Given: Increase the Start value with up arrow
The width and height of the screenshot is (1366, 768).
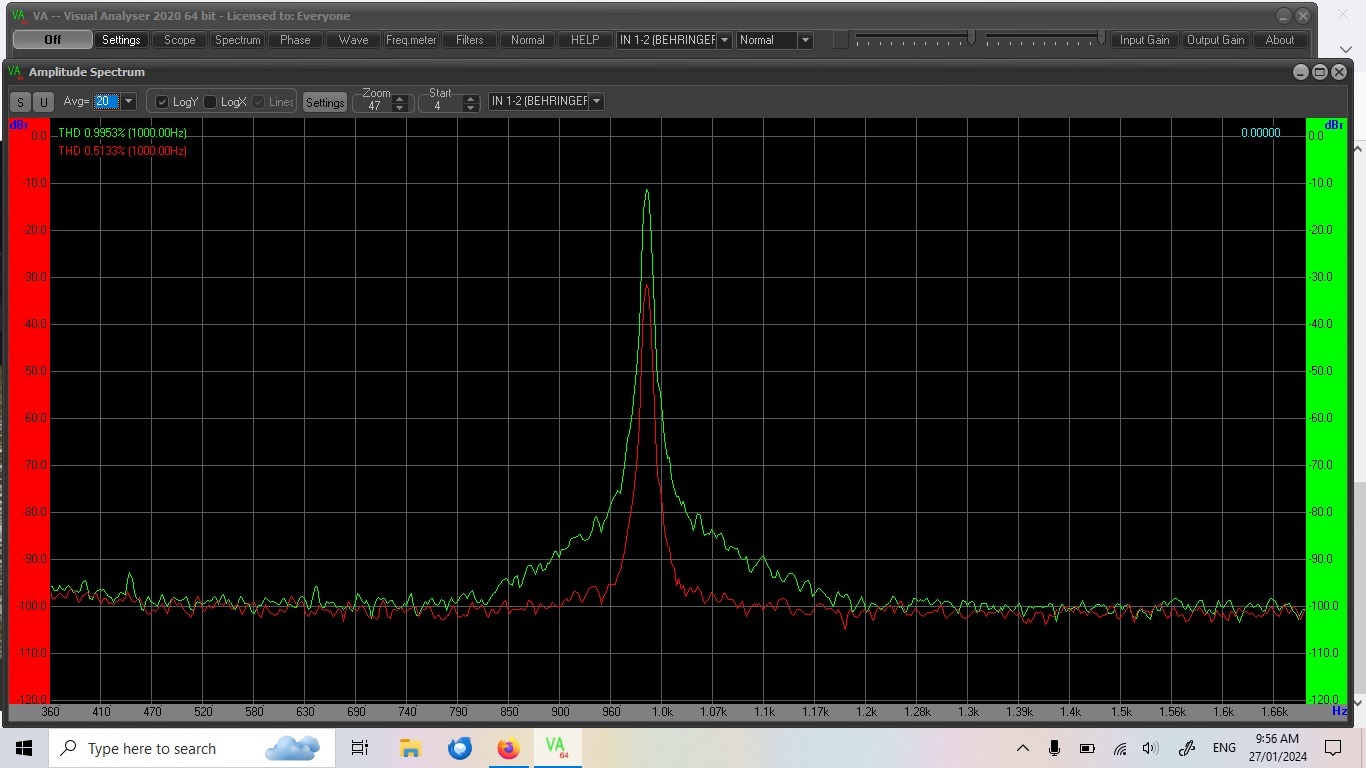Looking at the screenshot, I should tap(471, 98).
